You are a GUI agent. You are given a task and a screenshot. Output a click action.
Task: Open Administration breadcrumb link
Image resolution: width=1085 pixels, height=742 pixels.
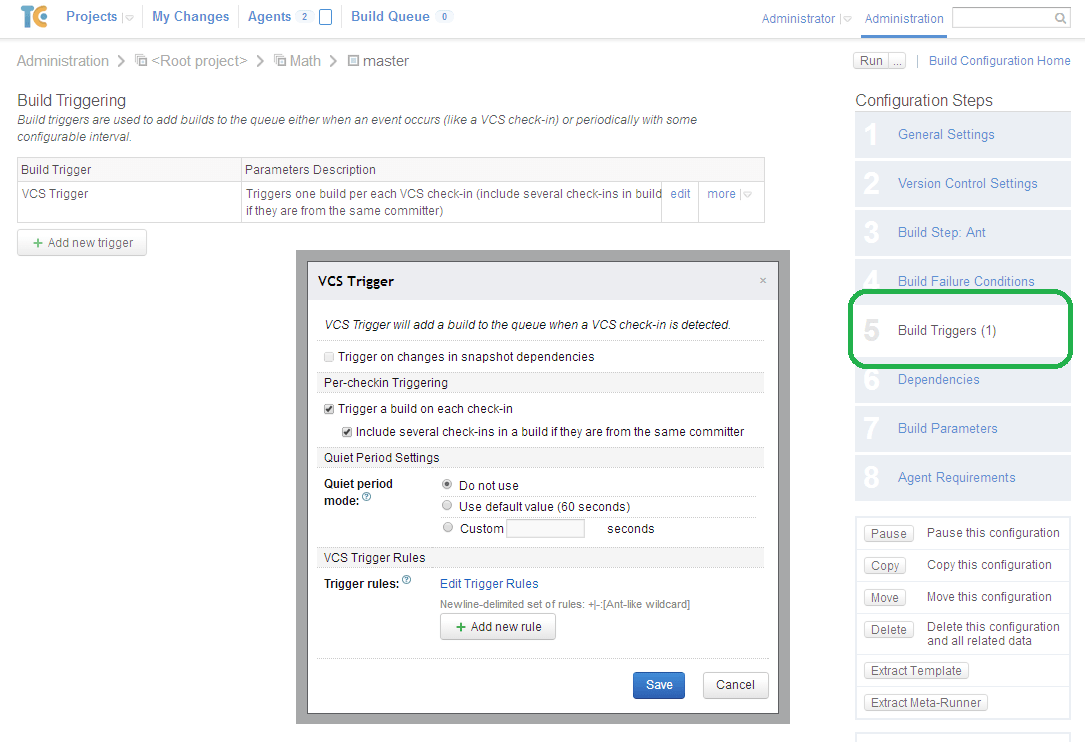[63, 61]
